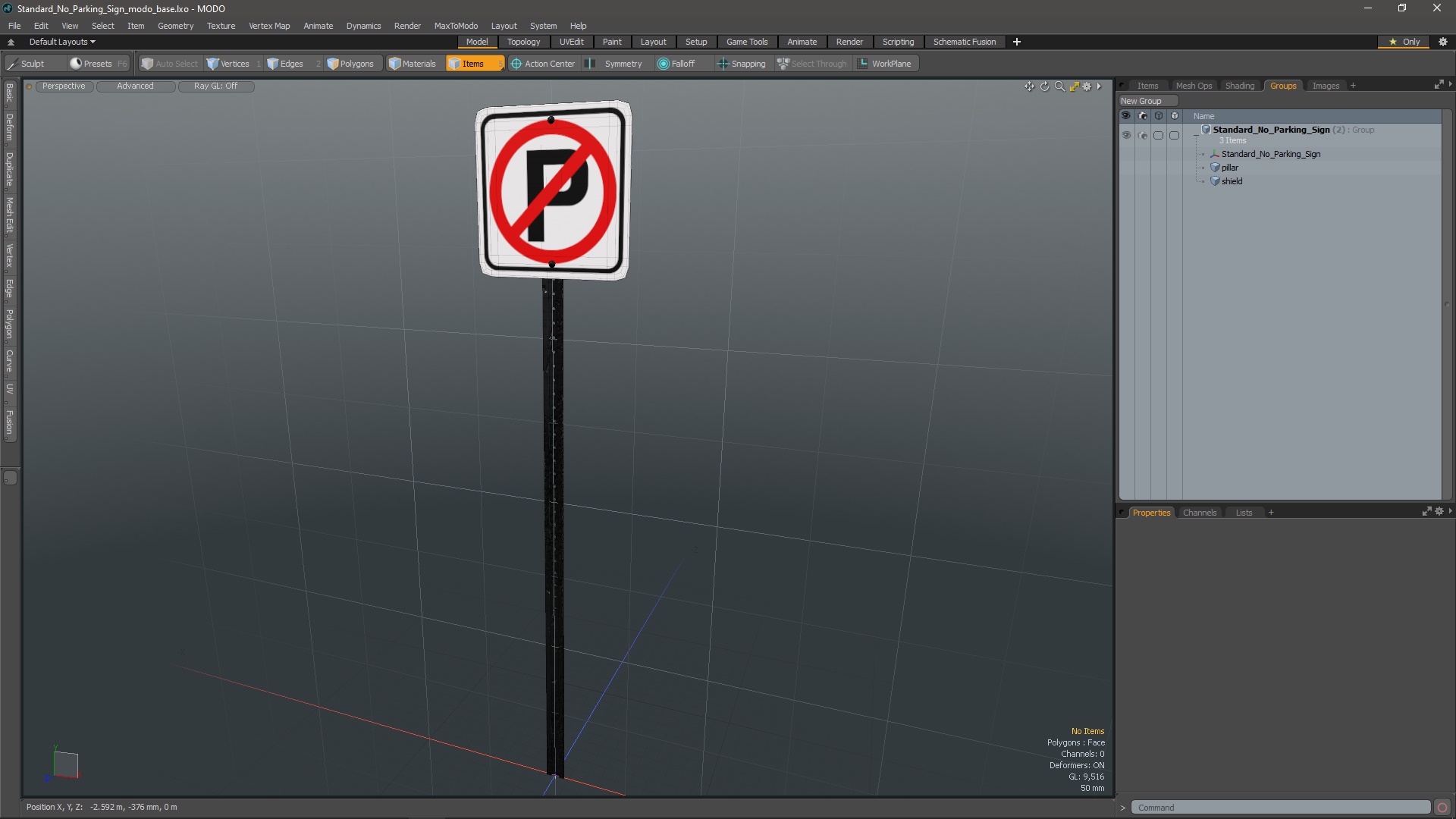1456x819 pixels.
Task: Open the Advanced shading style dropdown
Action: pos(135,86)
